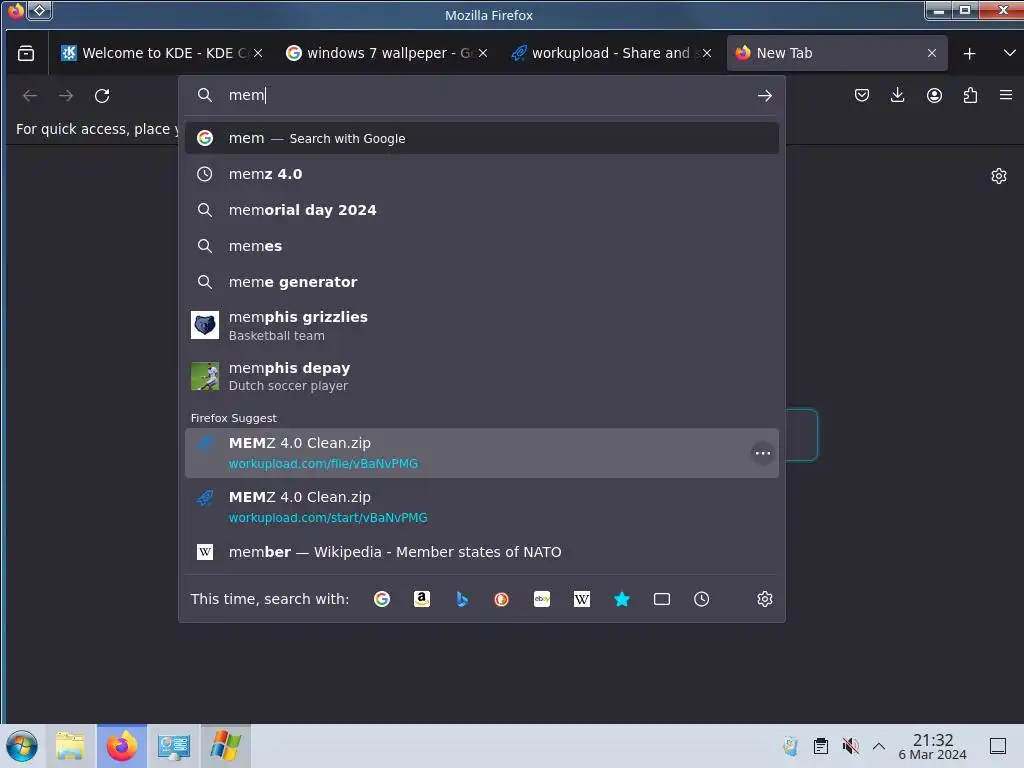
Task: Open the new tab personalize gear icon
Action: (x=999, y=176)
